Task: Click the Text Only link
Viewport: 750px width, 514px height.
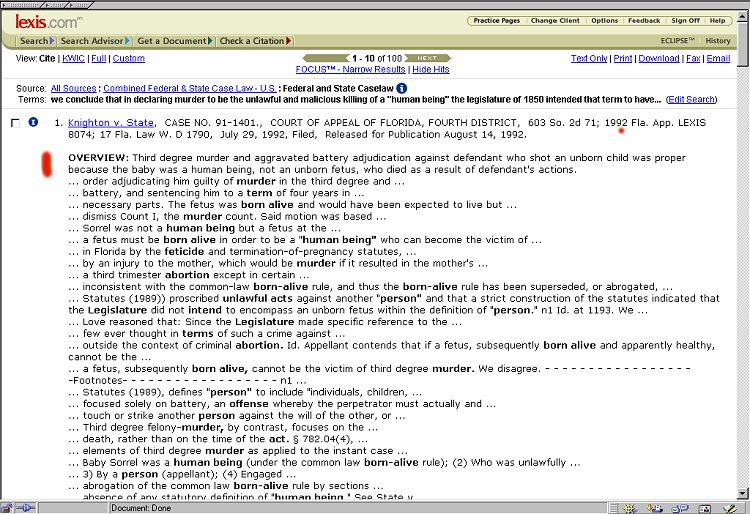Action: click(x=589, y=58)
